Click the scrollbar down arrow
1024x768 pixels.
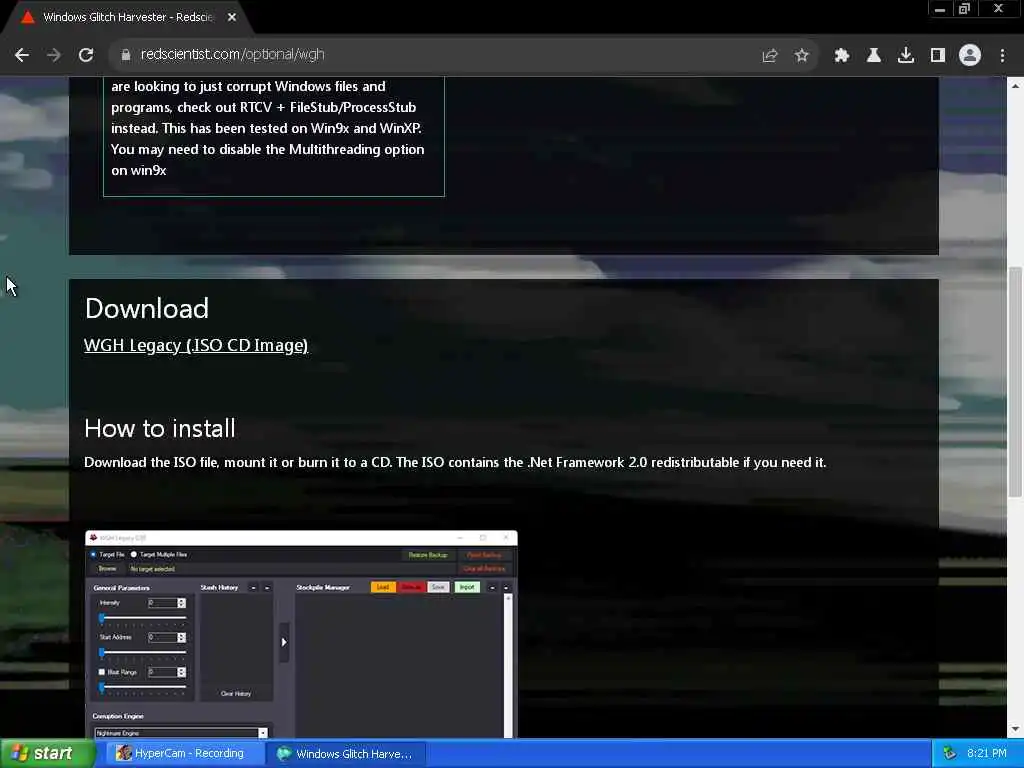1015,729
